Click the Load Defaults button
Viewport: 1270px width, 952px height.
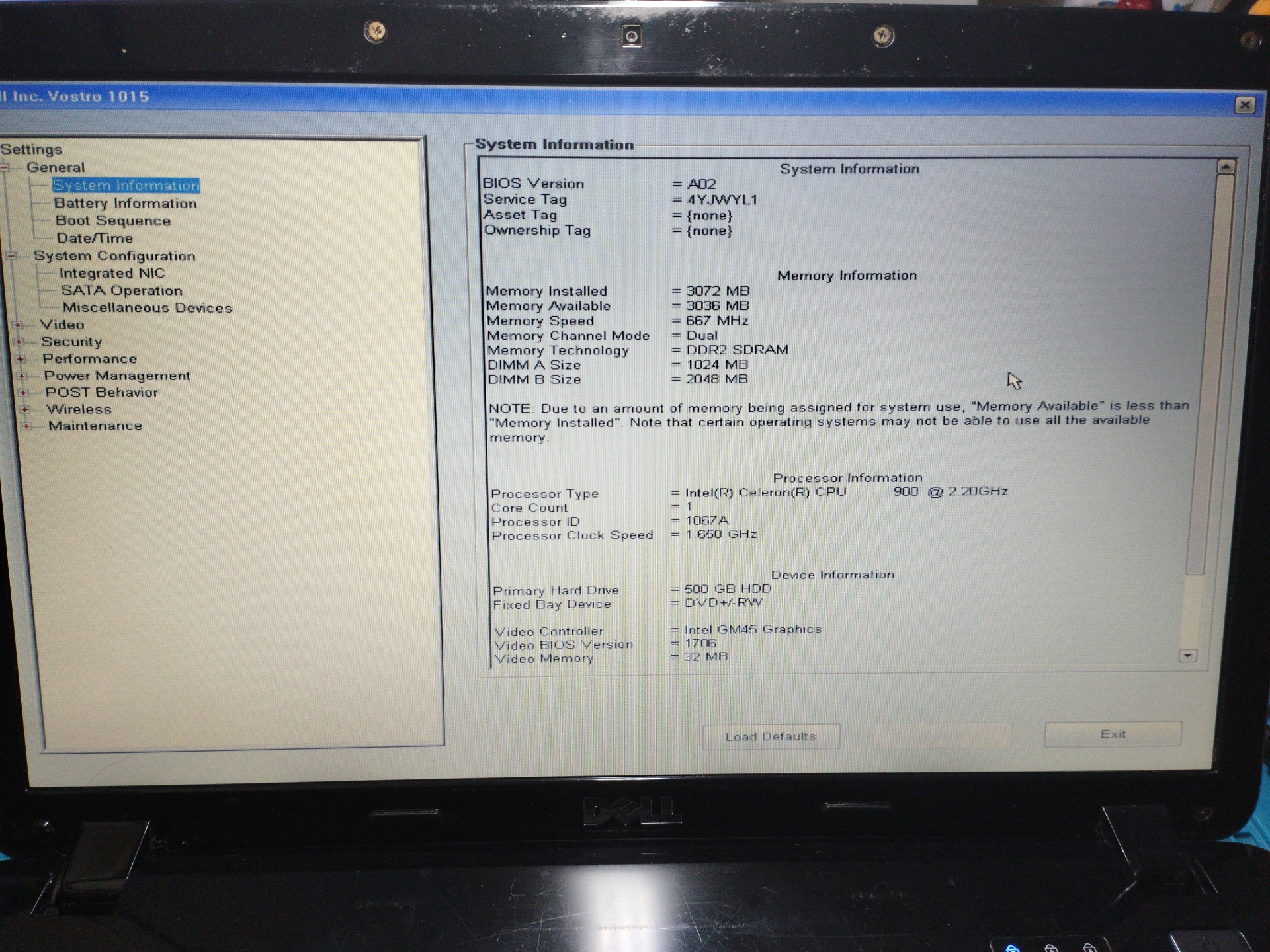coord(771,736)
